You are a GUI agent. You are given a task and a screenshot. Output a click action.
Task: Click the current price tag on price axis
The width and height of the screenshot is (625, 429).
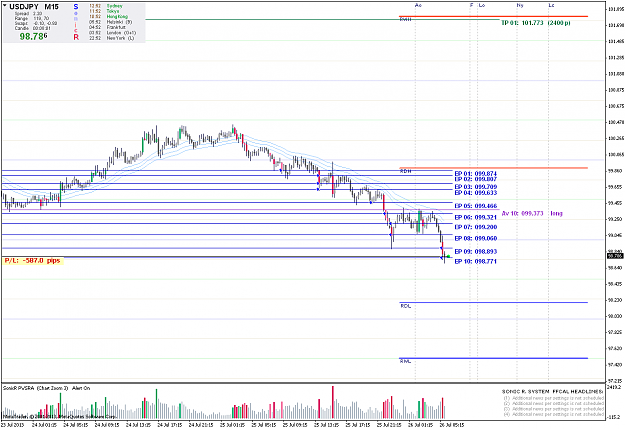click(x=615, y=256)
